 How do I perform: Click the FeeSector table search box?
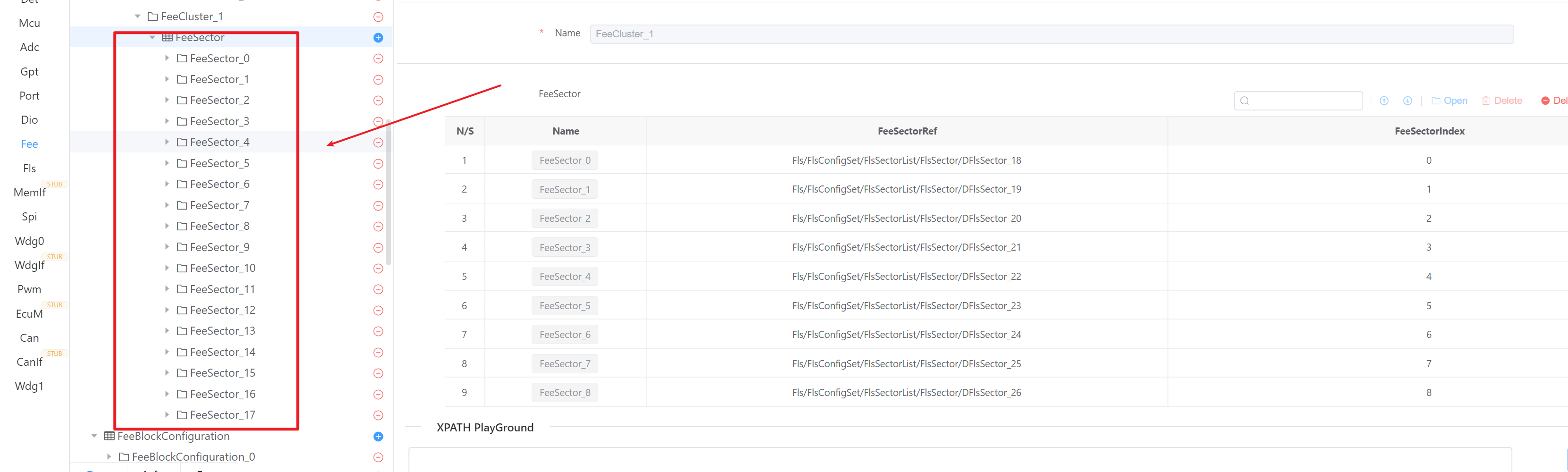(x=1298, y=101)
